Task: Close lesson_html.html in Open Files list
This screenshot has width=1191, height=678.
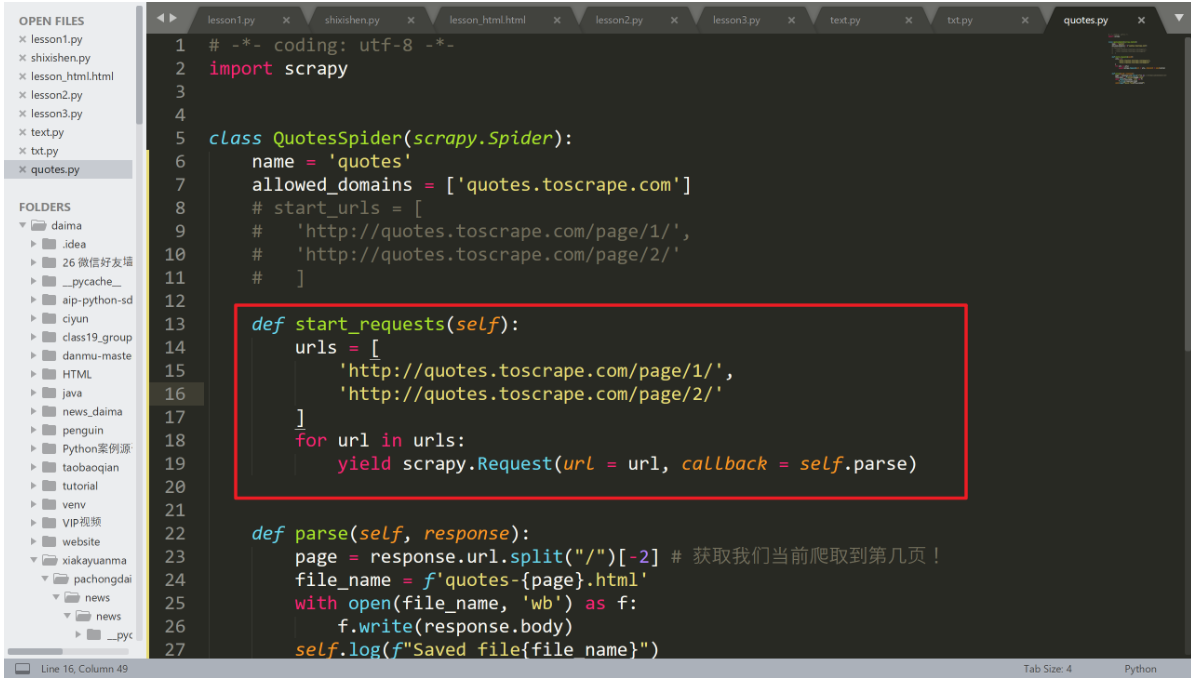Action: pyautogui.click(x=22, y=76)
